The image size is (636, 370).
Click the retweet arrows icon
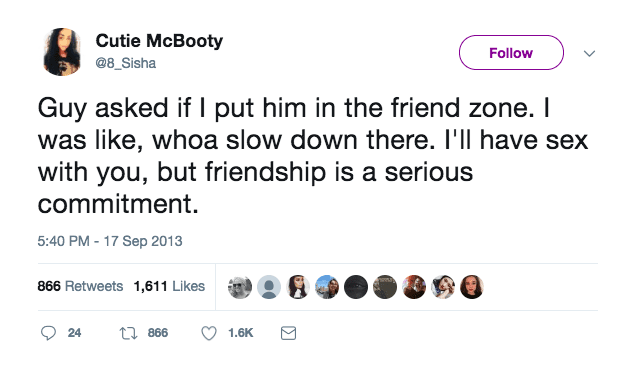pyautogui.click(x=129, y=333)
